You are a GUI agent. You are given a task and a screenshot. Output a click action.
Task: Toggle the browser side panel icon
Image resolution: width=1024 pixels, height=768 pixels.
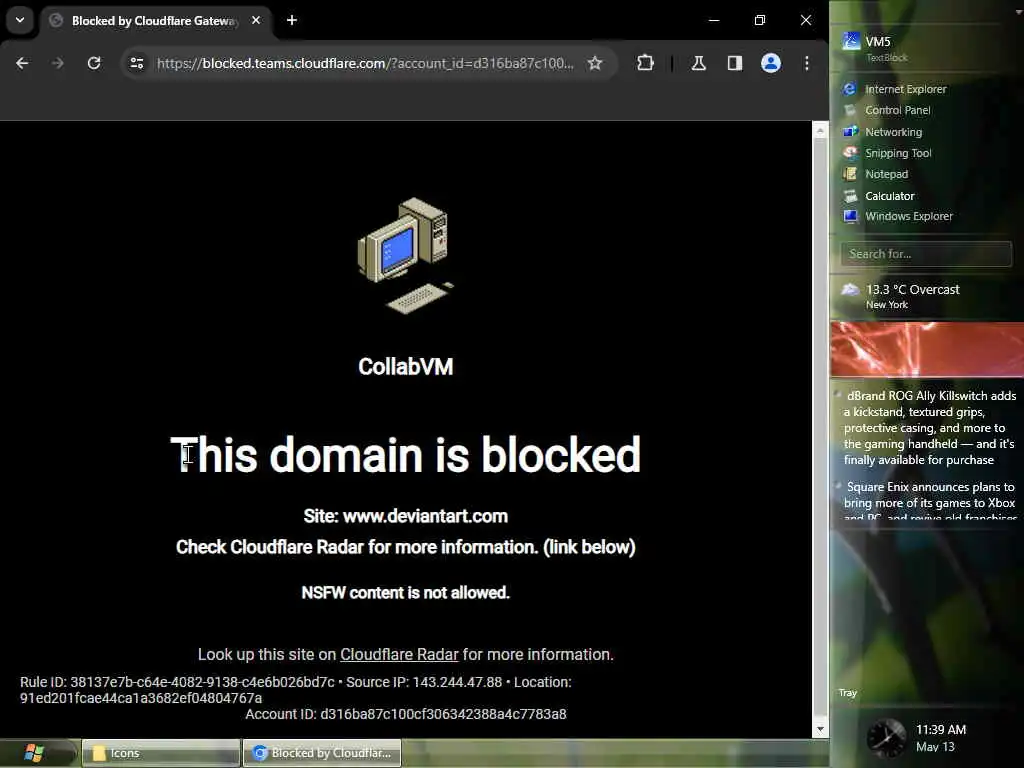tap(735, 63)
